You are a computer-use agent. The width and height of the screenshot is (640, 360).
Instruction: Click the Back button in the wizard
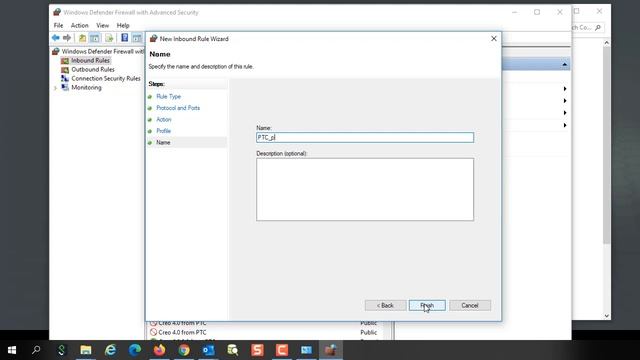pos(385,305)
